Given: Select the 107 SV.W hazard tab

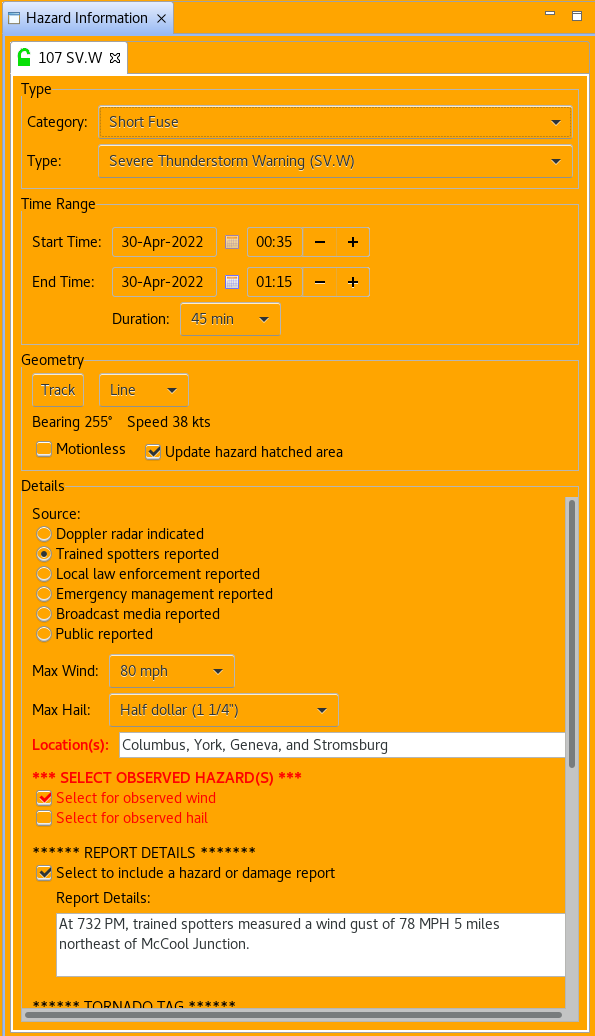Looking at the screenshot, I should (69, 57).
